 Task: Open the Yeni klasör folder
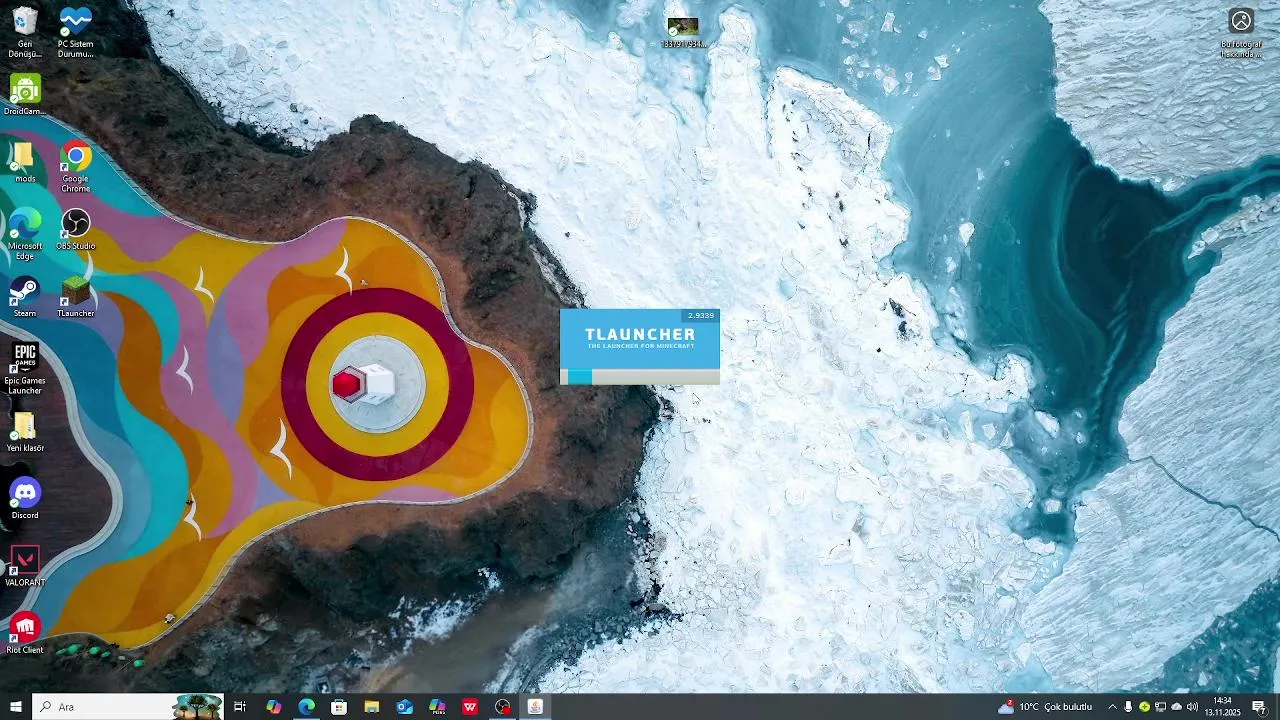pyautogui.click(x=25, y=431)
